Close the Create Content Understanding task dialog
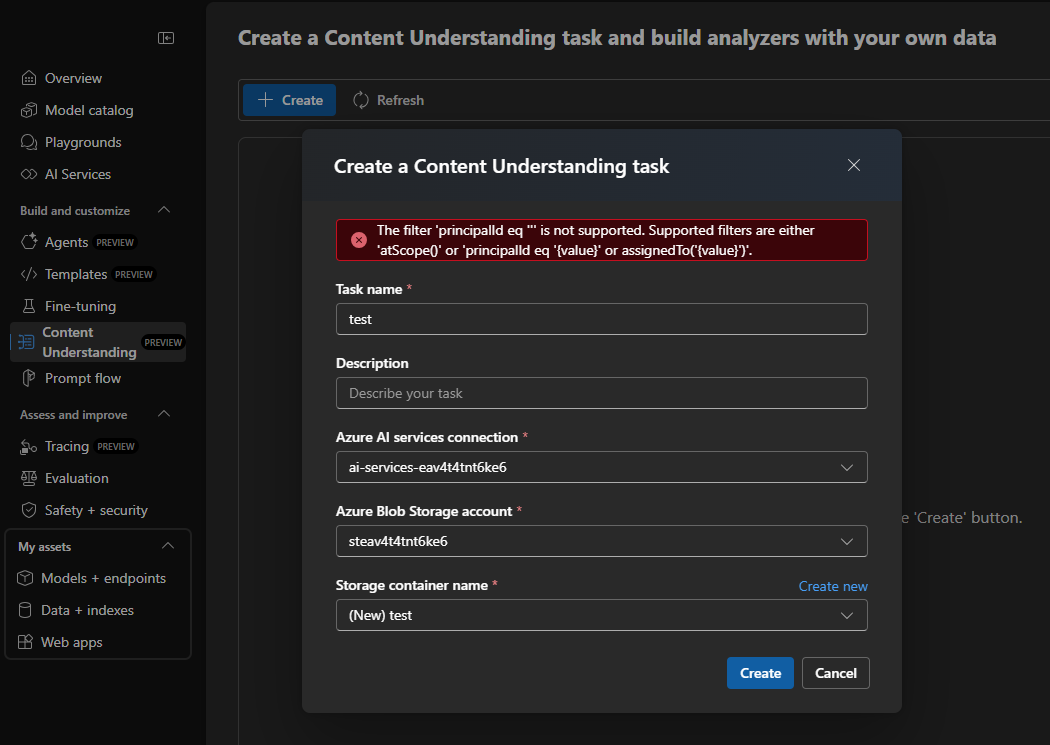1050x745 pixels. [854, 165]
